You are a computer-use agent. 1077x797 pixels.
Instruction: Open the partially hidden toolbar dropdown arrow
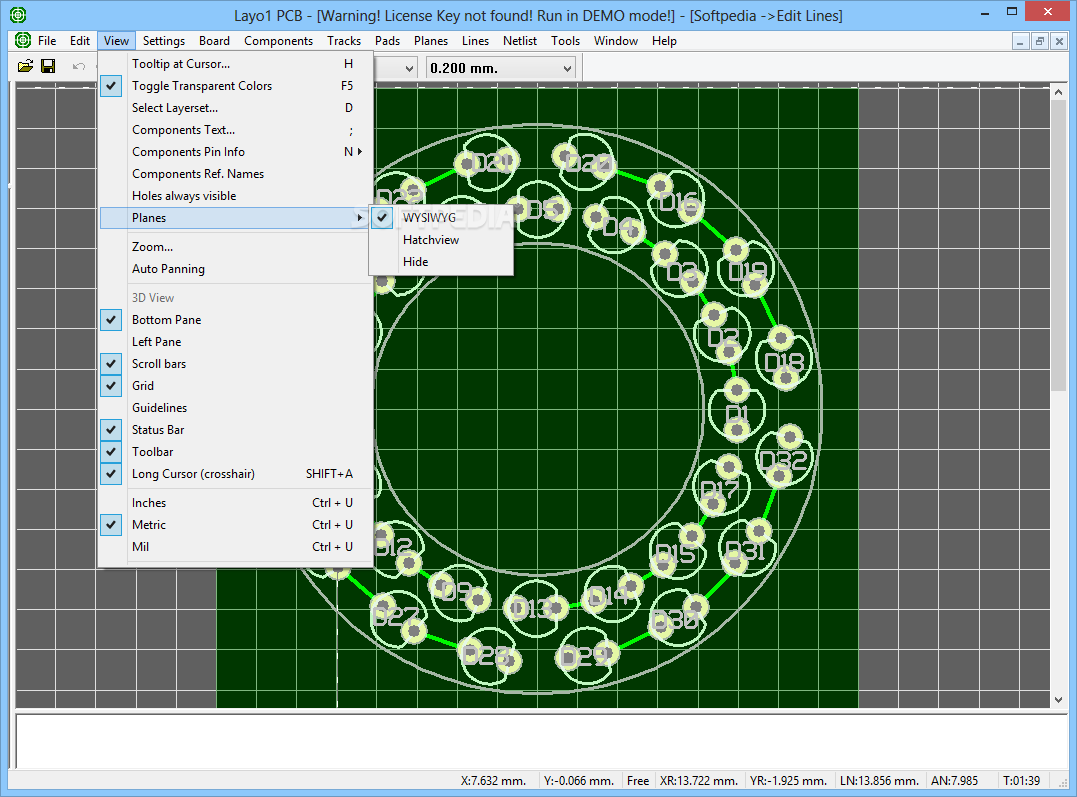tap(409, 68)
